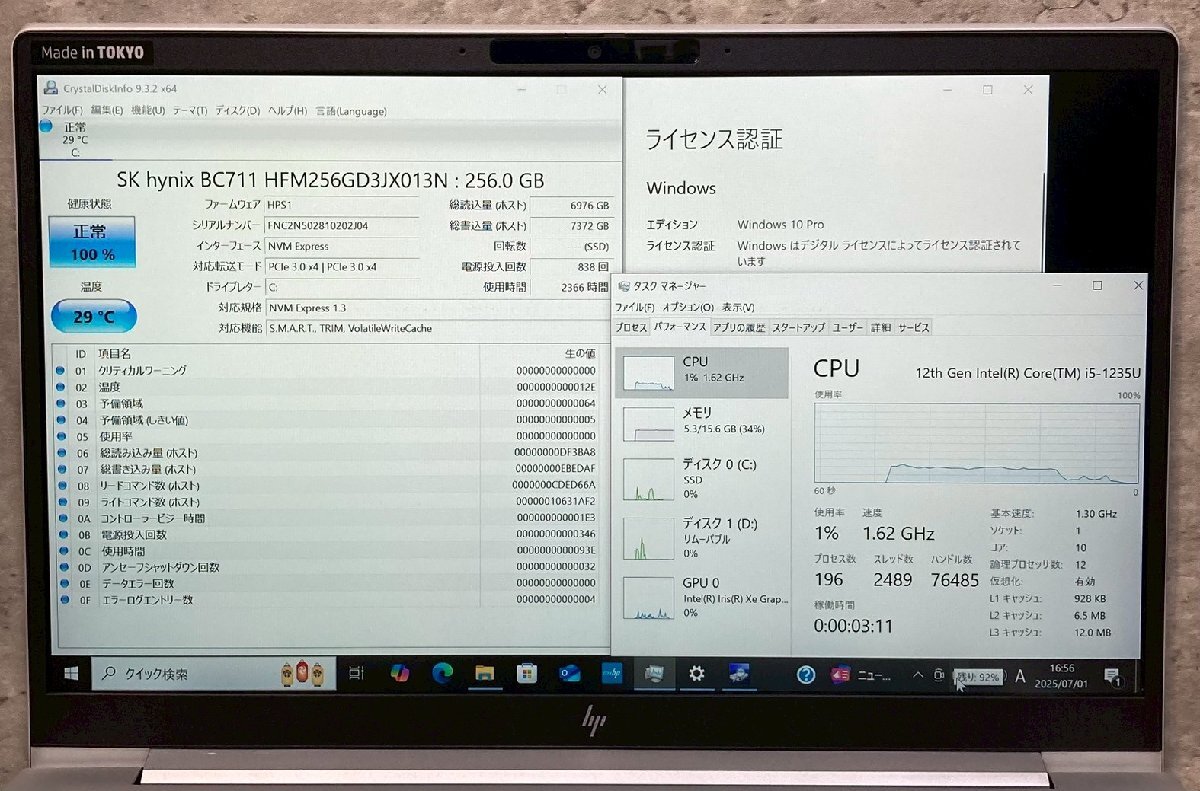
Task: Switch to the 詳細 tab
Action: (x=881, y=327)
